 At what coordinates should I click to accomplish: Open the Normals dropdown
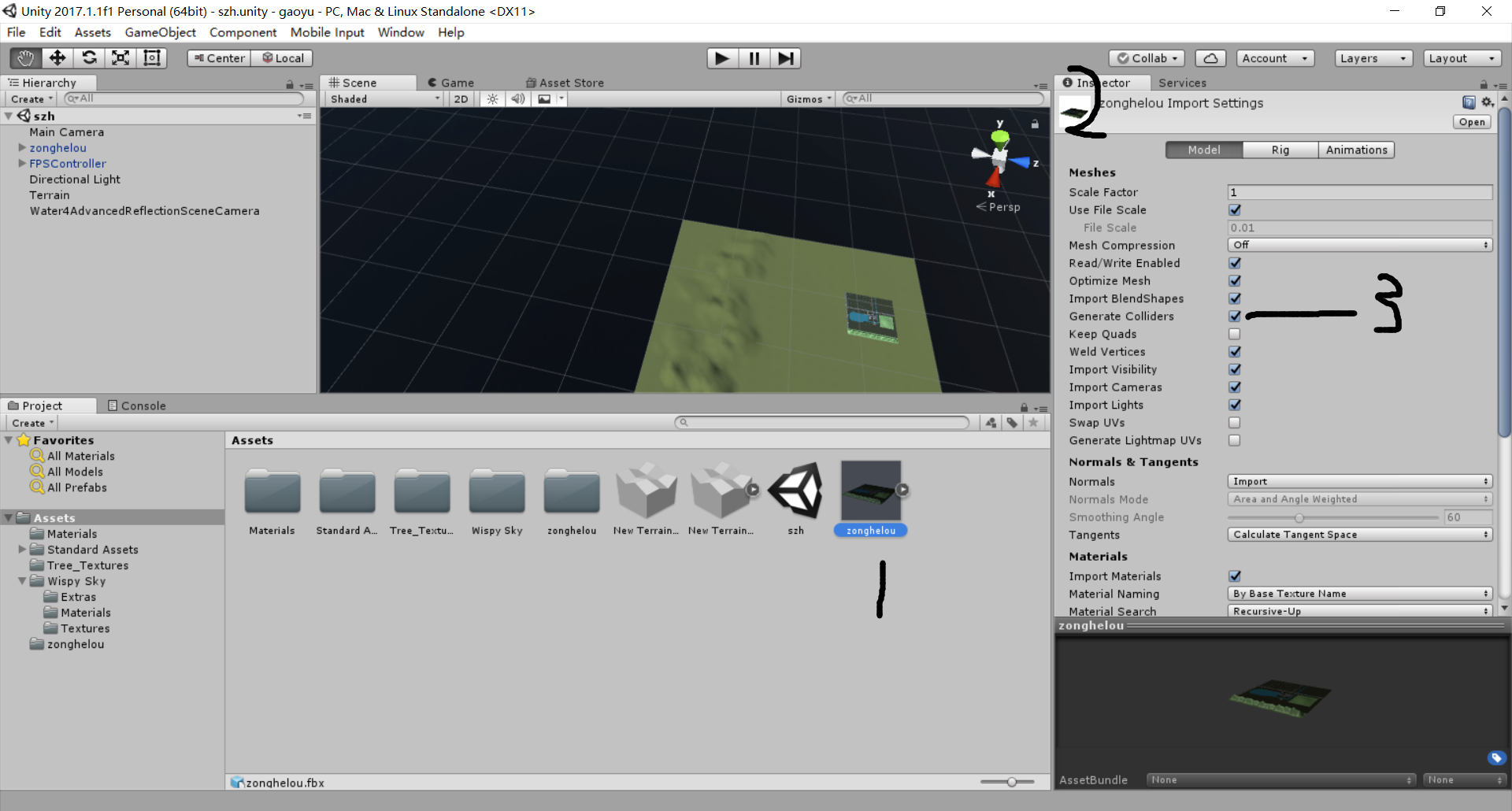[x=1360, y=481]
